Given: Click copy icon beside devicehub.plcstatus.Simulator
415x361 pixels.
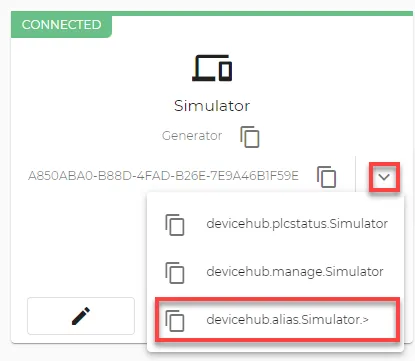Looking at the screenshot, I should coord(175,225).
